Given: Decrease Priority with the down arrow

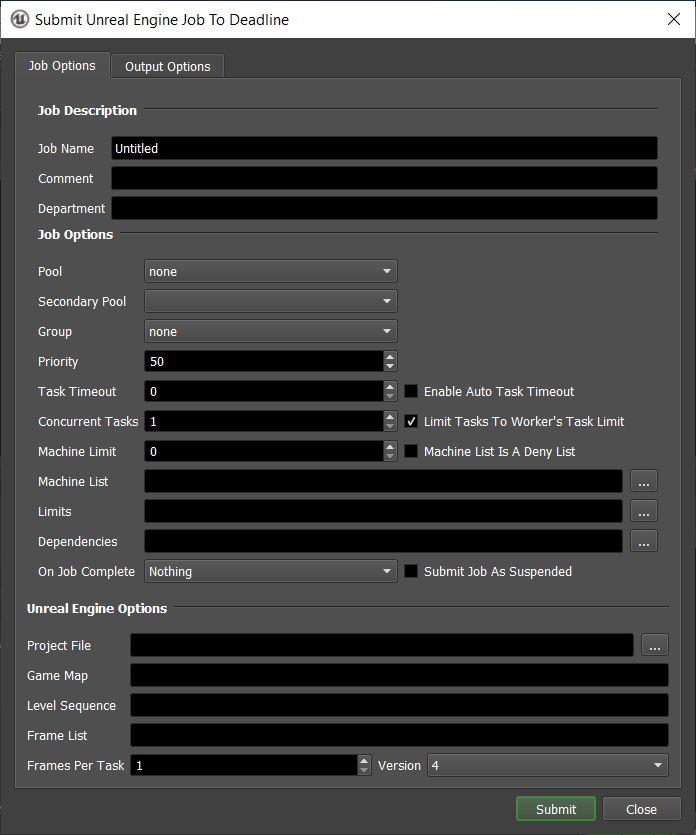Looking at the screenshot, I should click(390, 366).
